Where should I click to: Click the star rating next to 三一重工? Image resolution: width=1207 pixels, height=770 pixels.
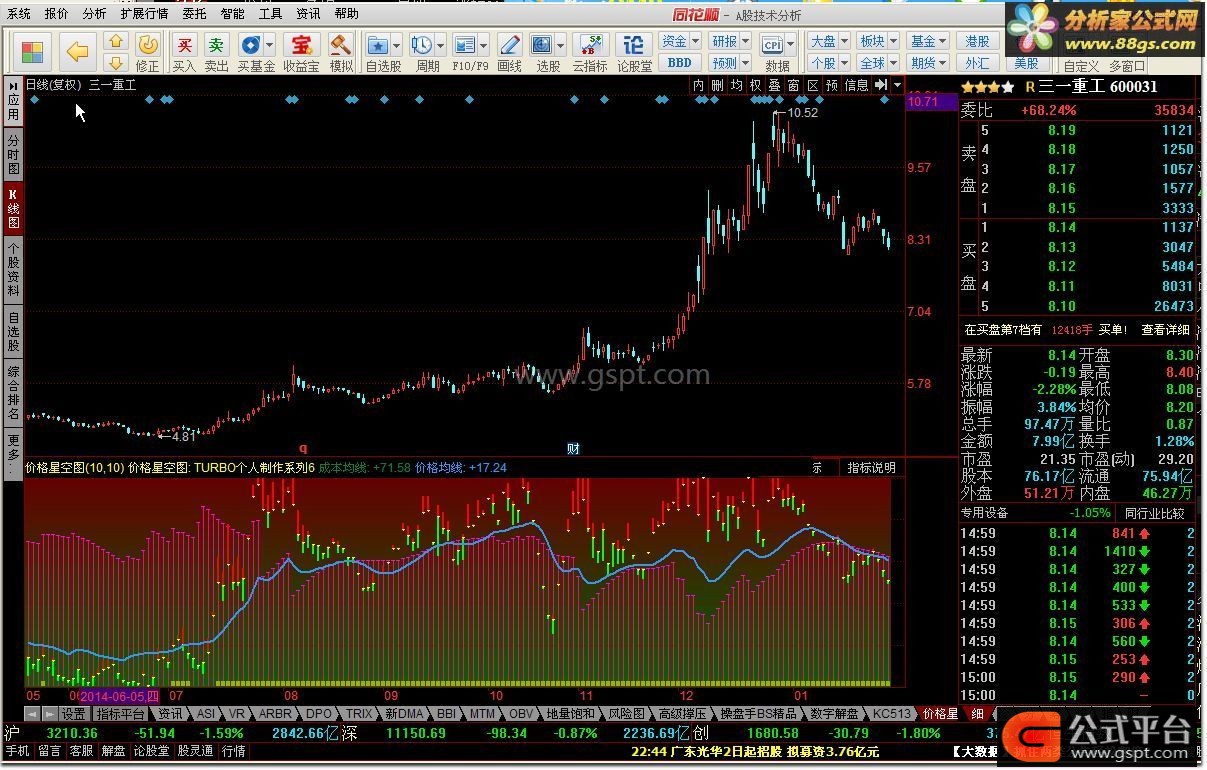pos(987,87)
